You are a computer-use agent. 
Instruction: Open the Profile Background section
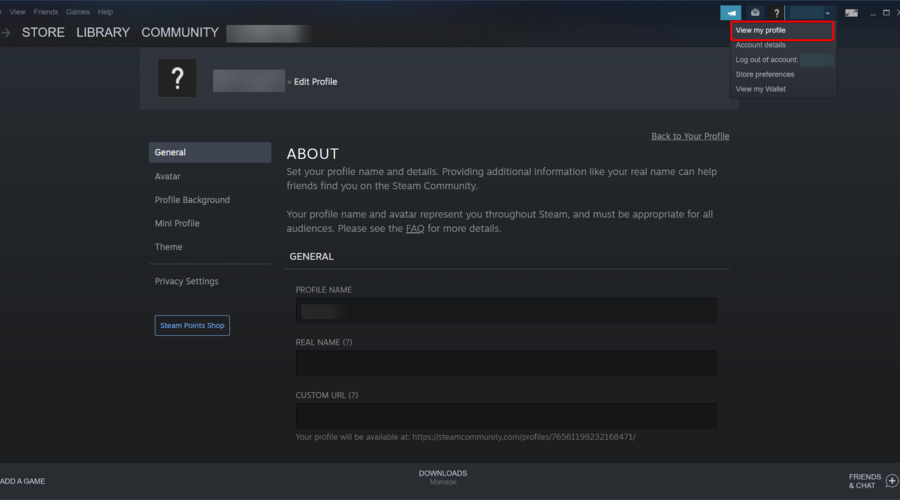[x=192, y=200]
